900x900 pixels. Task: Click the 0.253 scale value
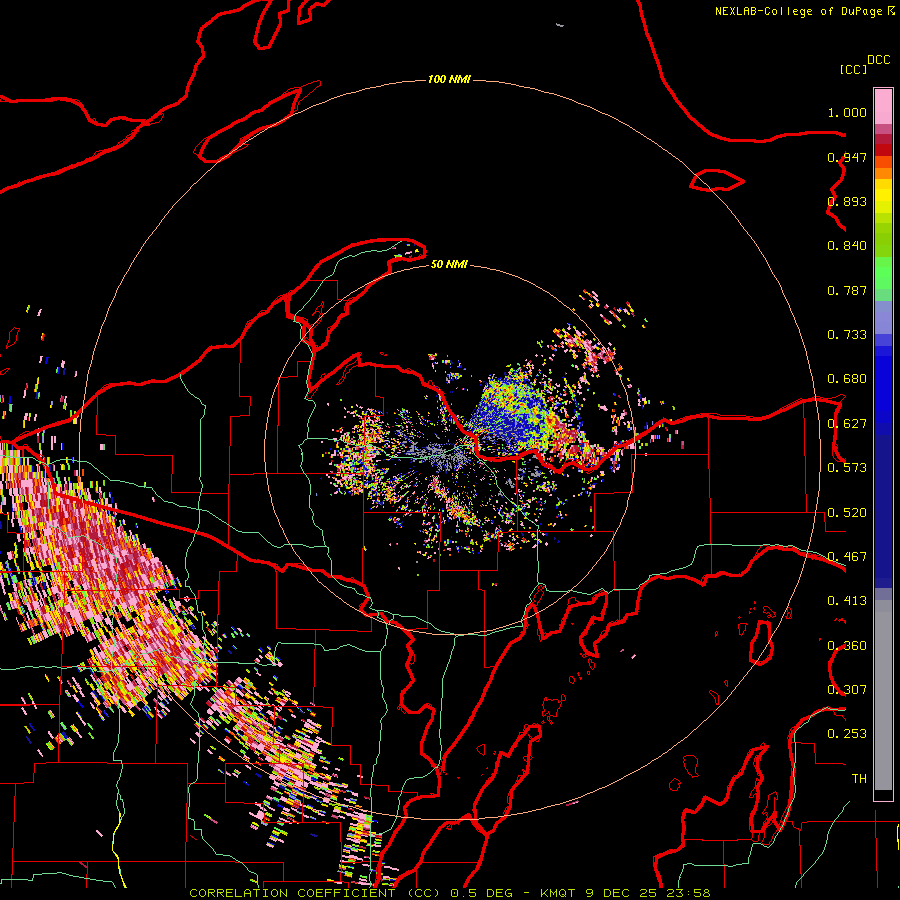[847, 734]
